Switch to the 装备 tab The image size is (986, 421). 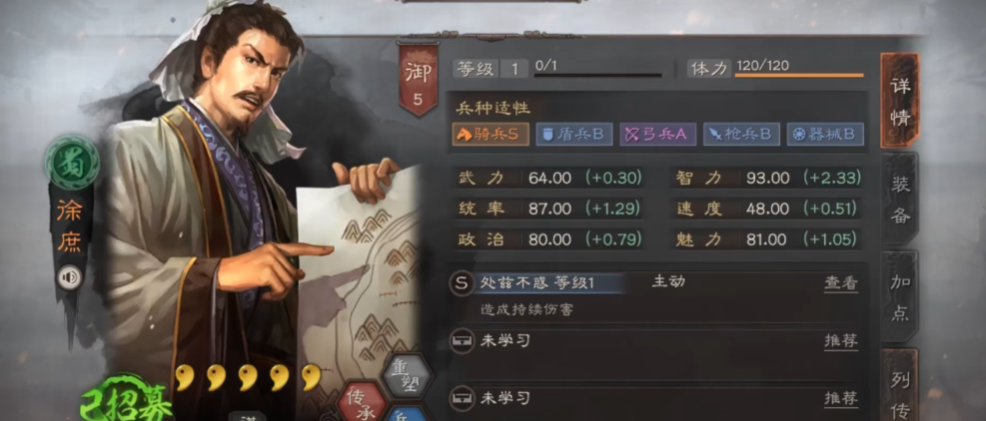point(900,199)
